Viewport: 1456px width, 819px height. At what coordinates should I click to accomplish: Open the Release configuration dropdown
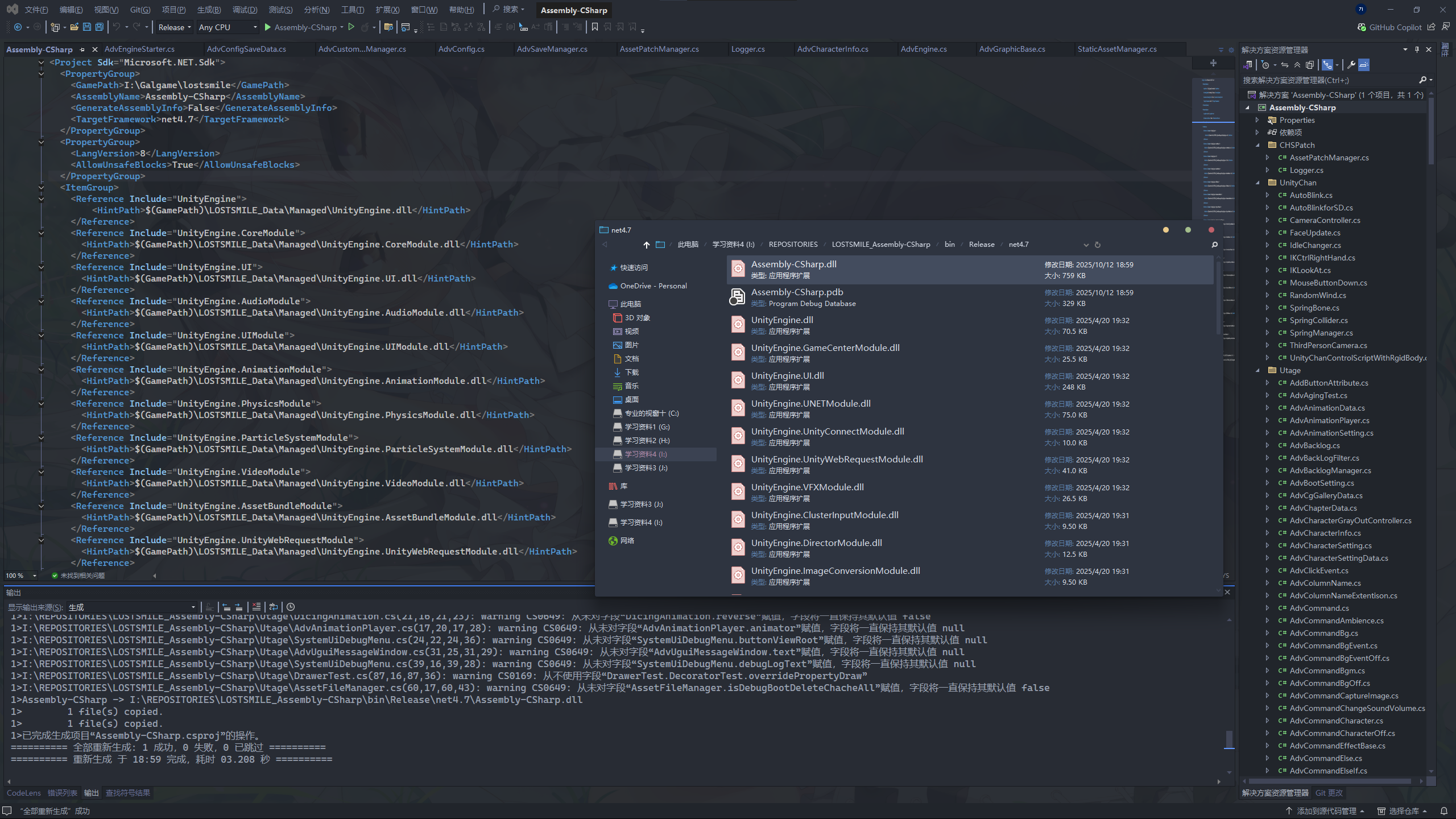(x=175, y=27)
